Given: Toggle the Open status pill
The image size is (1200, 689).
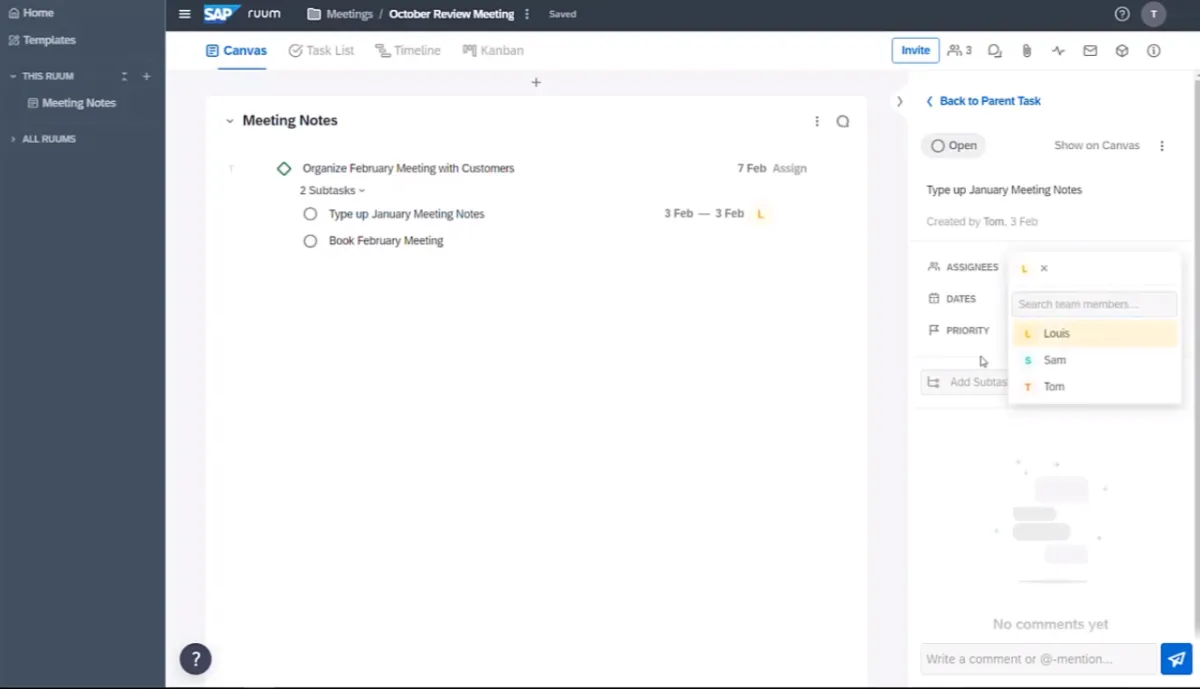Looking at the screenshot, I should click(953, 146).
